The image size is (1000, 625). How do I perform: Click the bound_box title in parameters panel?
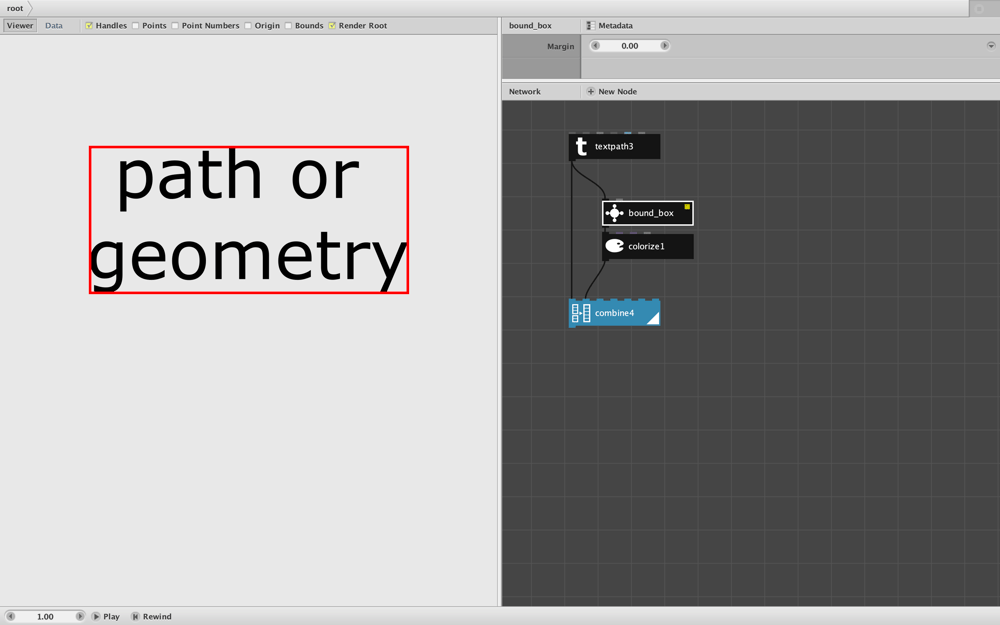[530, 26]
